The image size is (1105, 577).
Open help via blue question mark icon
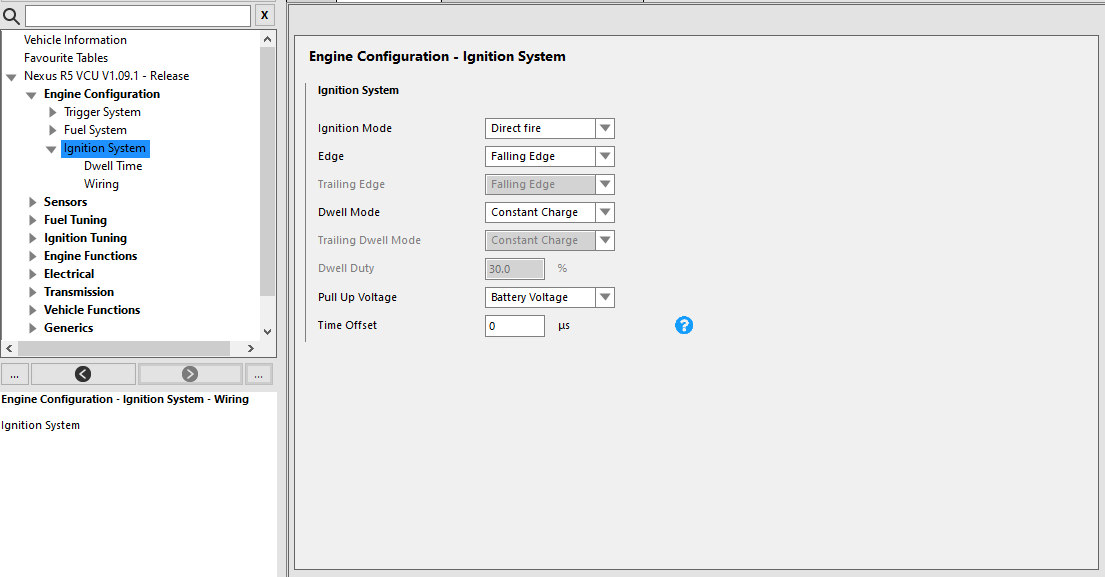pyautogui.click(x=684, y=325)
